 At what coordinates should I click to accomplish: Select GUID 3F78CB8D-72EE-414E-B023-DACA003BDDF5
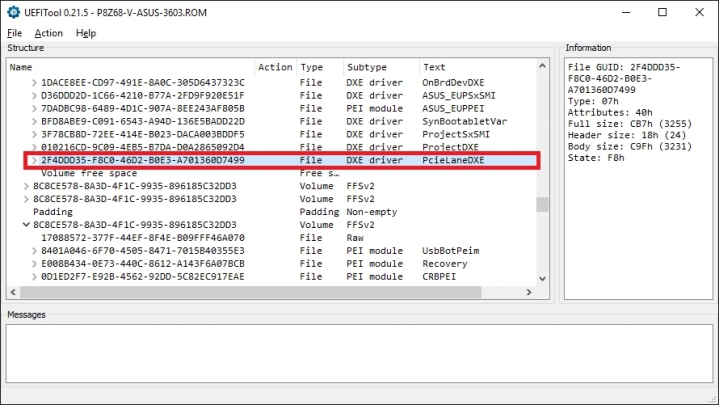[143, 134]
